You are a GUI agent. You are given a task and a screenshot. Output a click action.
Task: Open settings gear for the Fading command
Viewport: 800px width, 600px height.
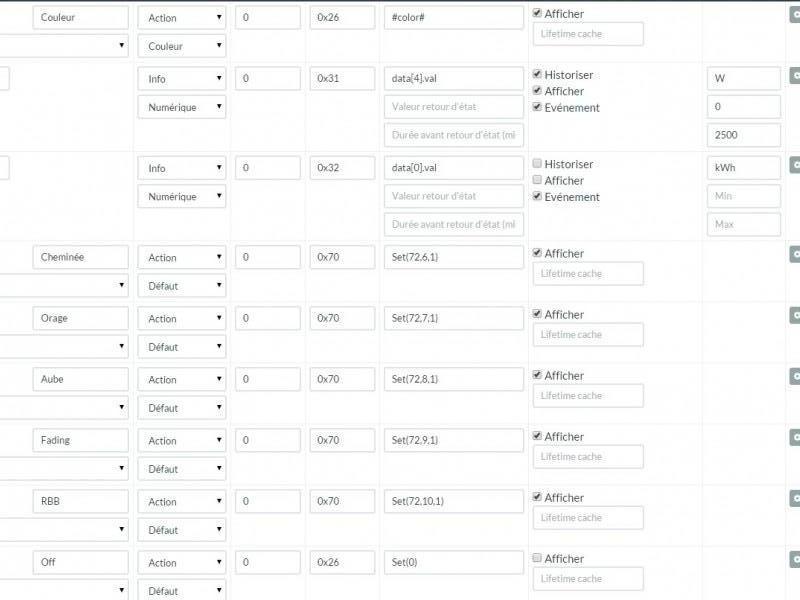tap(795, 437)
